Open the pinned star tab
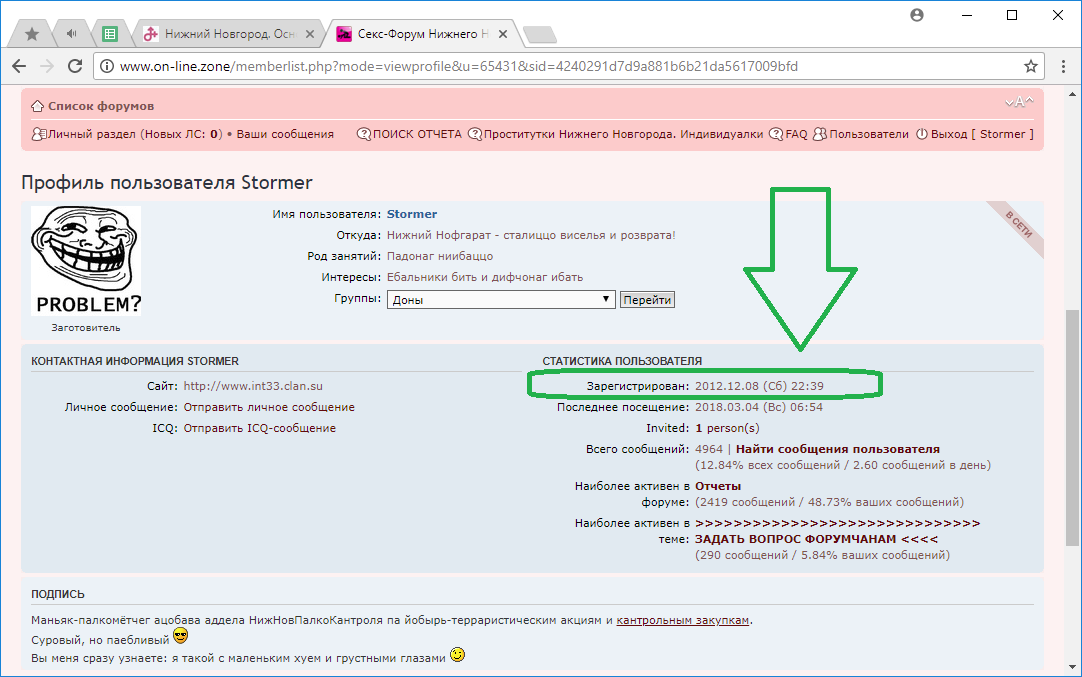This screenshot has width=1082, height=677. (x=32, y=34)
